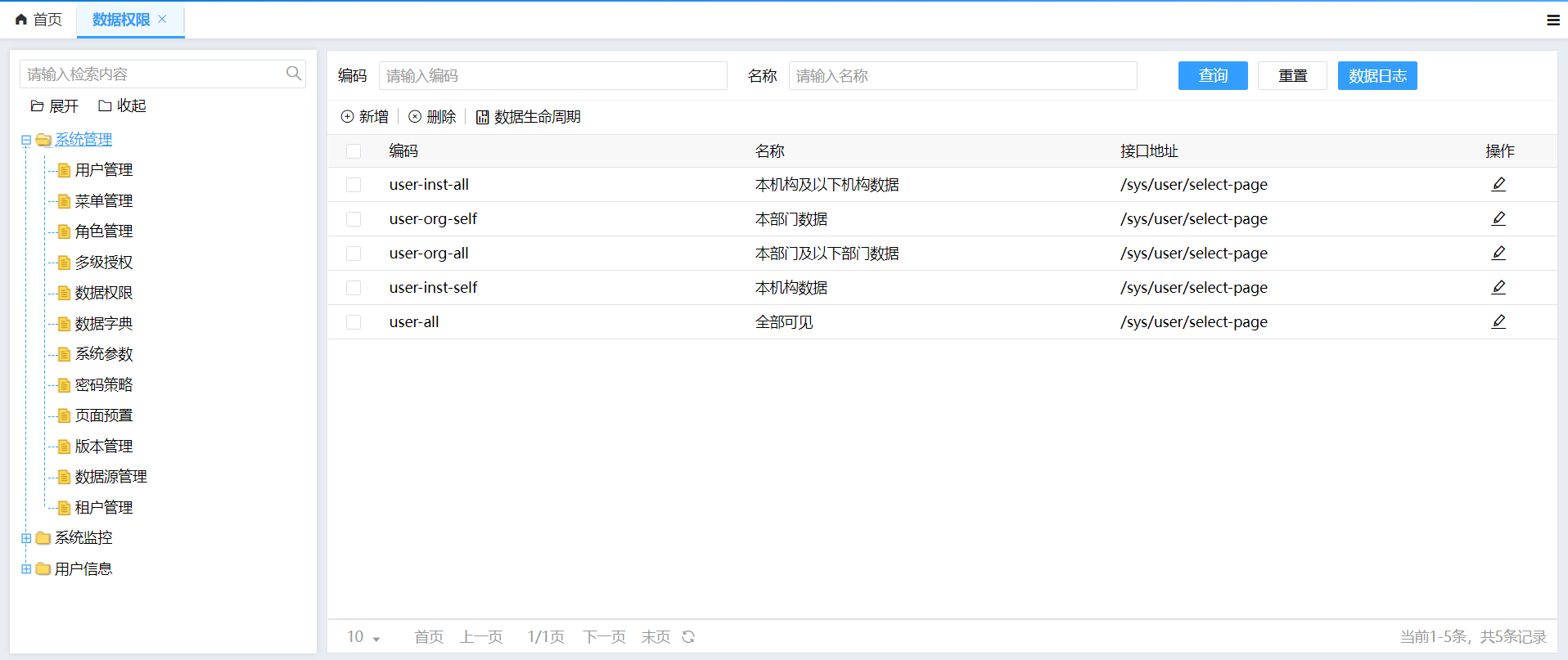The height and width of the screenshot is (660, 1568).
Task: Click edit pencil icon for user-org-self row
Action: click(1498, 219)
